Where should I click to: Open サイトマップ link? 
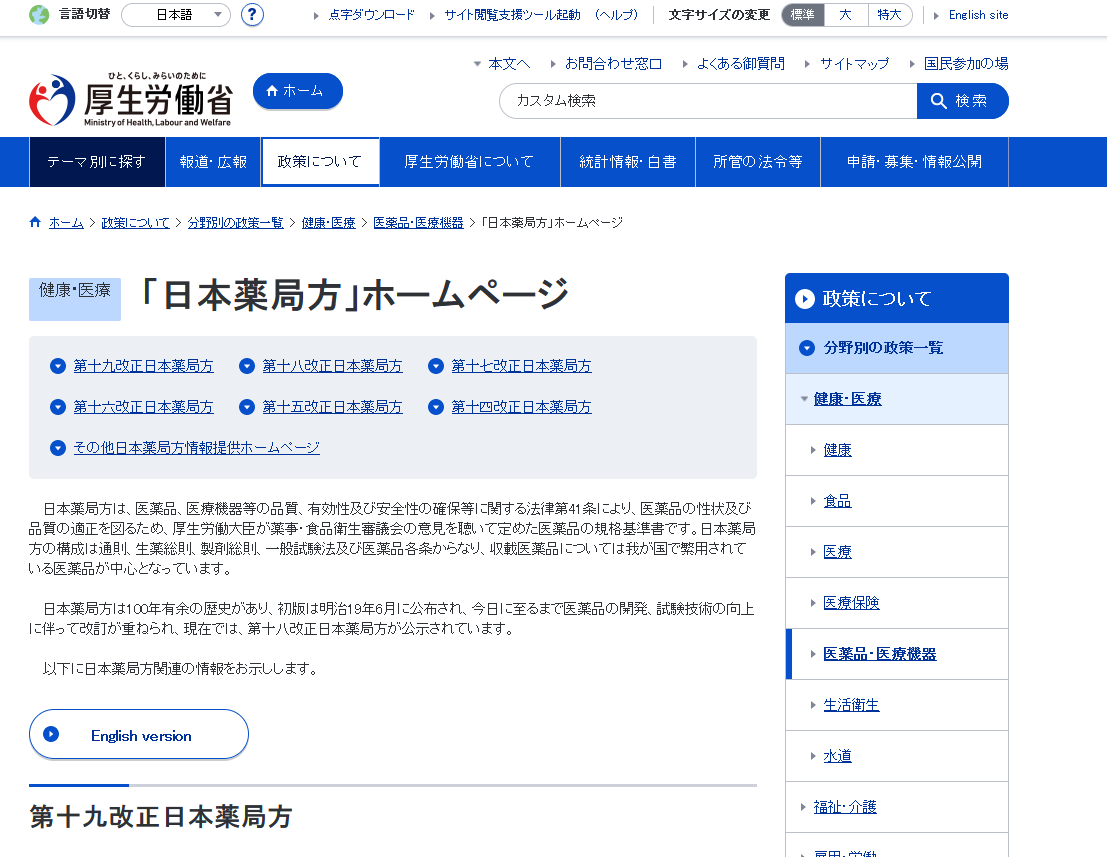(x=854, y=64)
